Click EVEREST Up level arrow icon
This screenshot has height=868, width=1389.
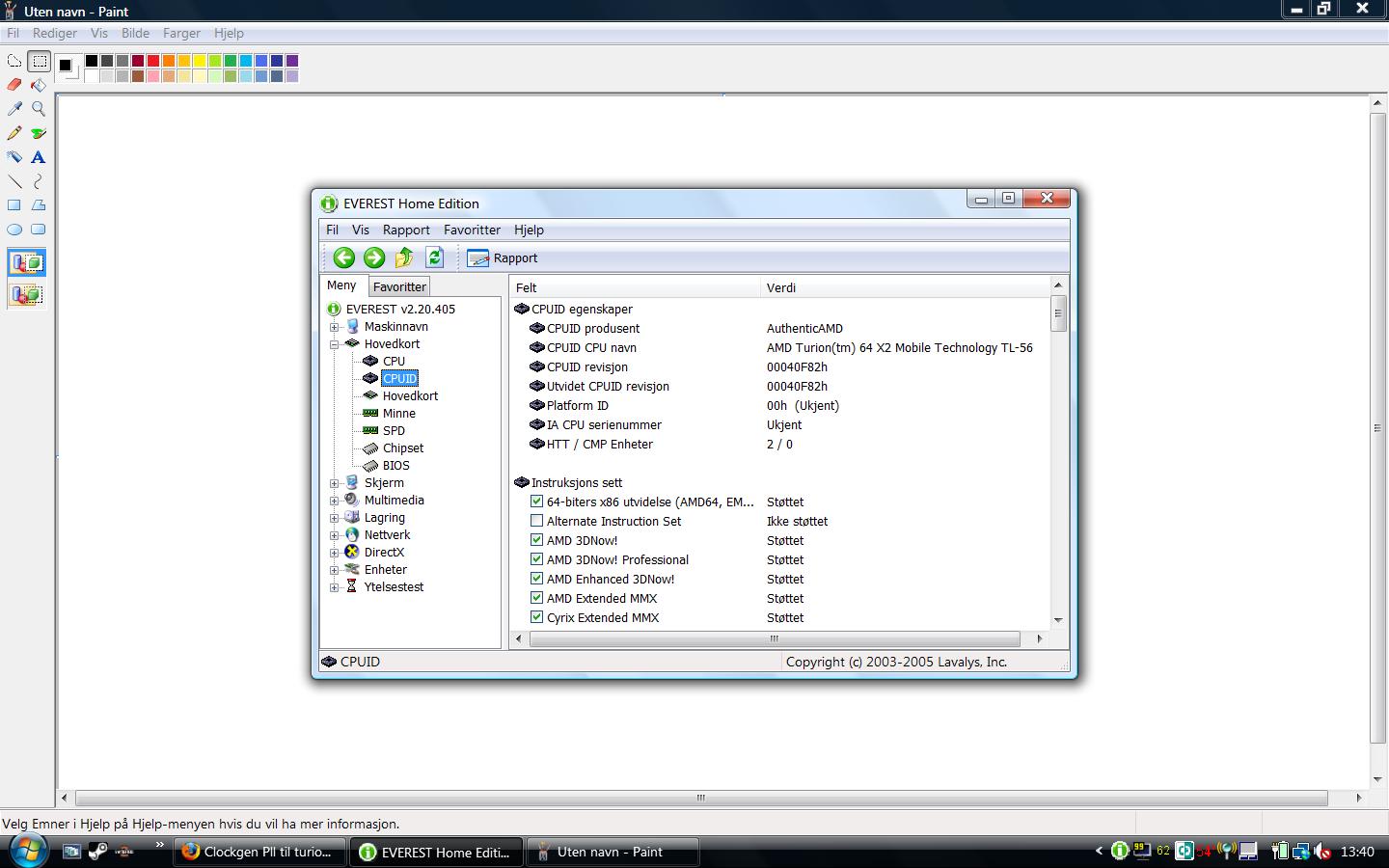[404, 258]
